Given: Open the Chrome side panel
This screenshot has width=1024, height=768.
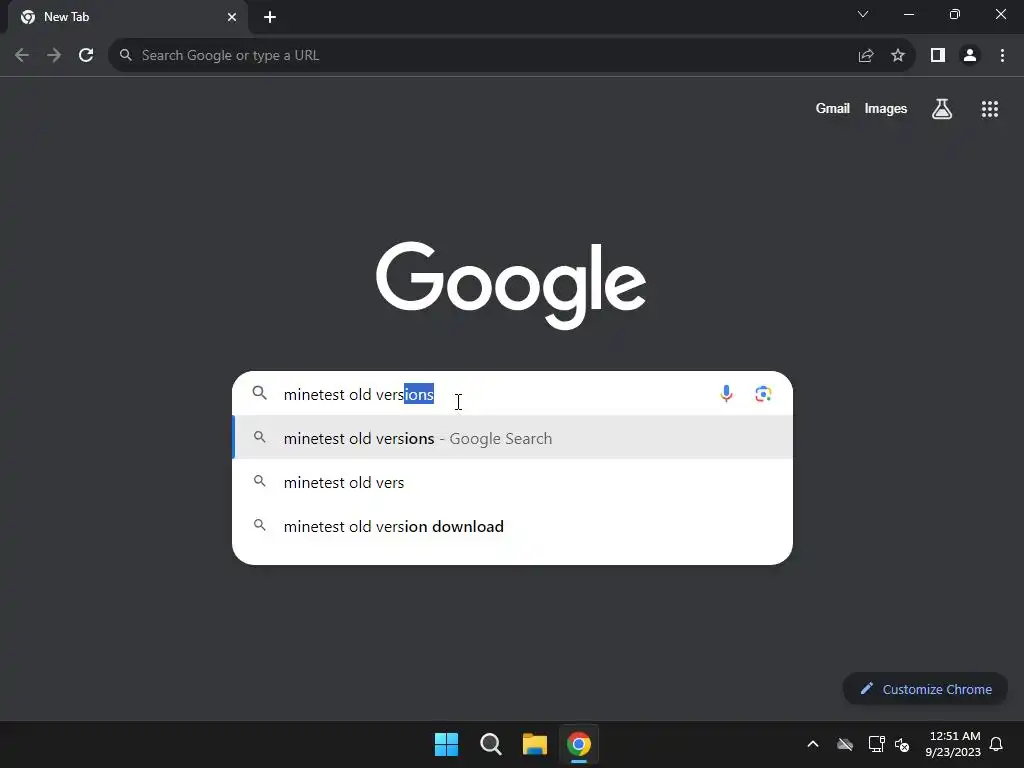Looking at the screenshot, I should click(938, 56).
